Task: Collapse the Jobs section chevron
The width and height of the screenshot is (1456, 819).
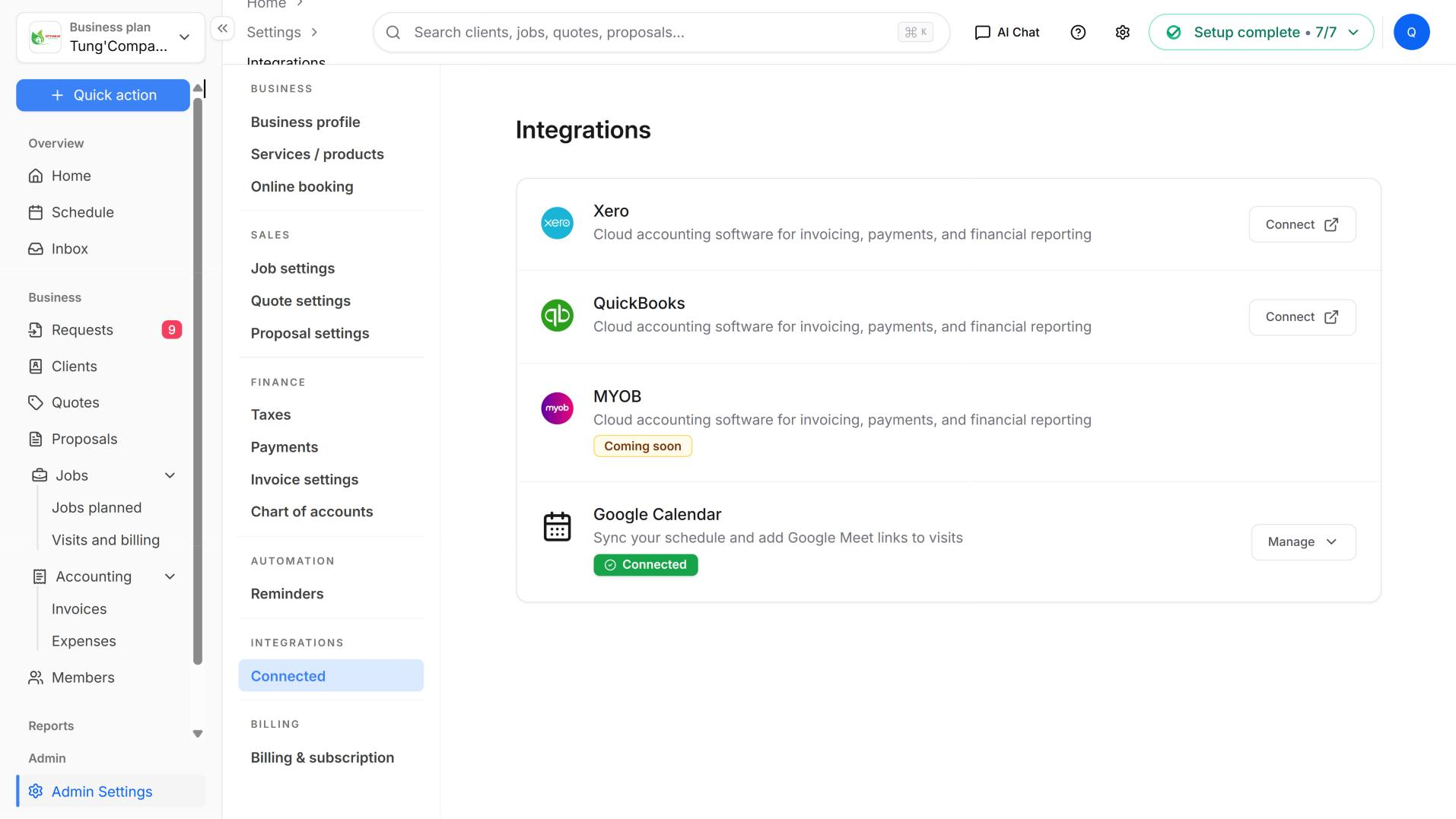Action: (x=170, y=475)
